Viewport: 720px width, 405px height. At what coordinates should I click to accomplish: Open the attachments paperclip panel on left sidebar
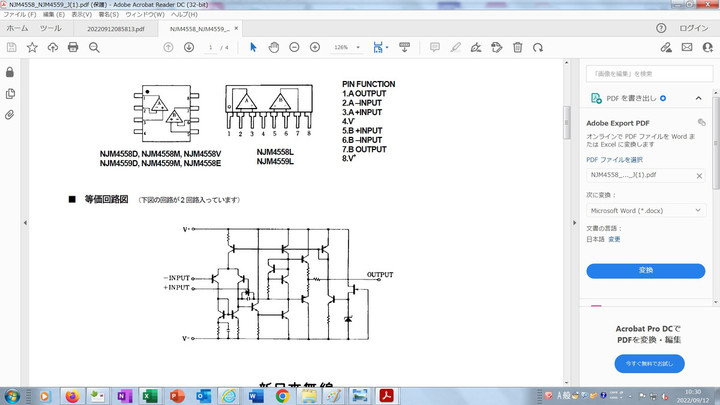tap(10, 115)
